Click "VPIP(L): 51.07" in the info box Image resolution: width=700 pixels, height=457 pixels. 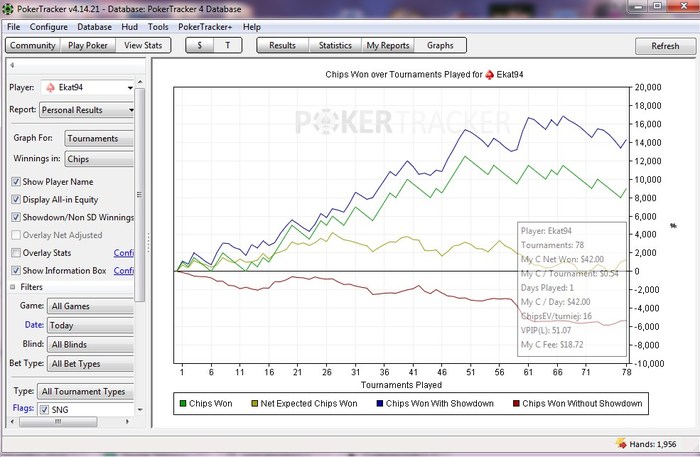(546, 330)
